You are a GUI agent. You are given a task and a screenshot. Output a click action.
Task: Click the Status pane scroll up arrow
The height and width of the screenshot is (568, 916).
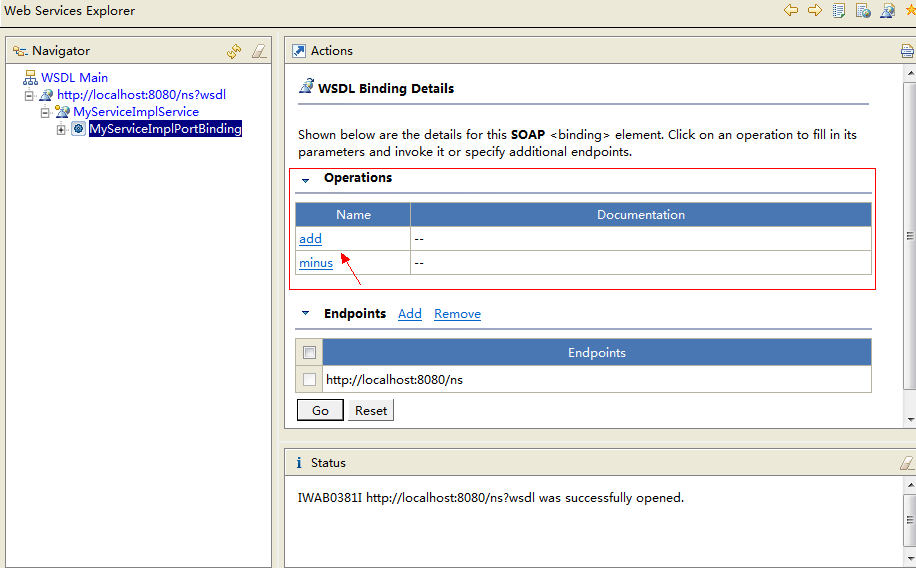tap(910, 485)
